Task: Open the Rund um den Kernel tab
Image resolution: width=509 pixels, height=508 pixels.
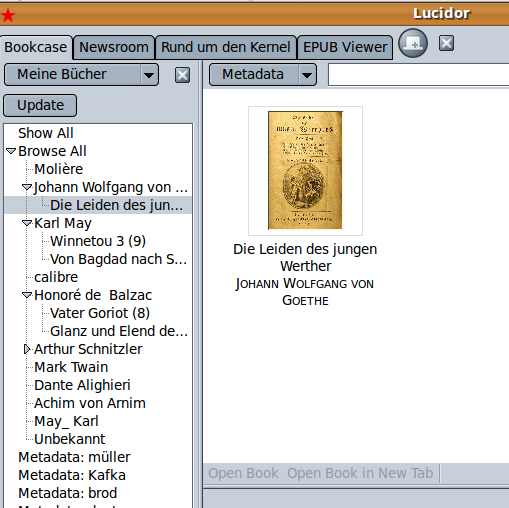Action: pos(226,47)
